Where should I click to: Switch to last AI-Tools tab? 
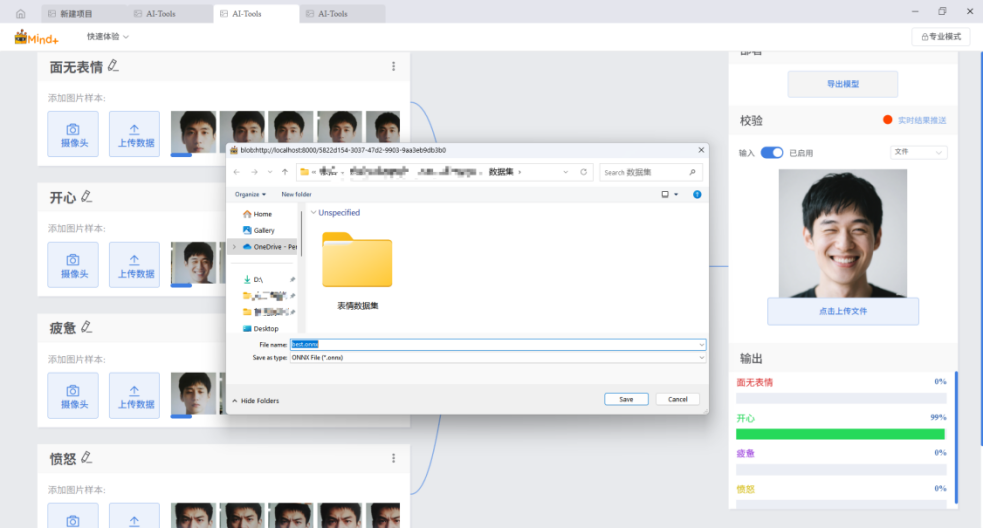342,14
